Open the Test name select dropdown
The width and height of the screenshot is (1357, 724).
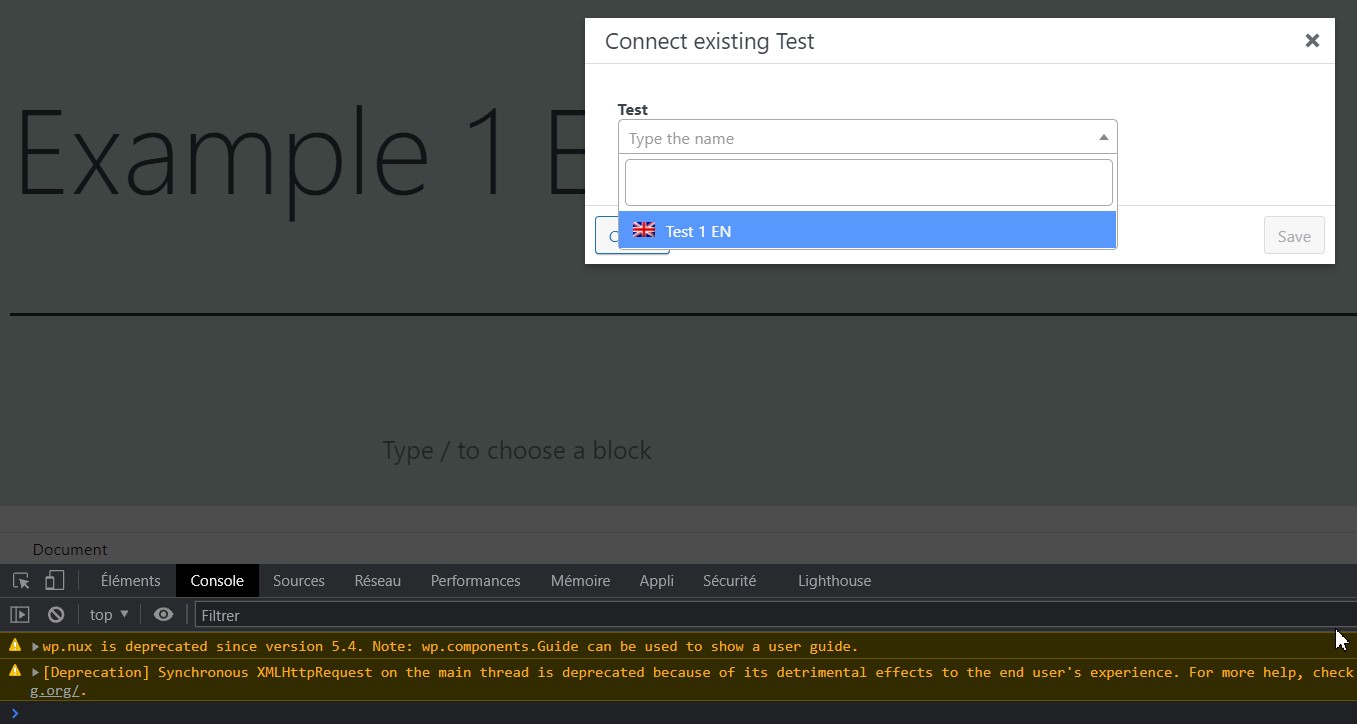pyautogui.click(x=867, y=137)
